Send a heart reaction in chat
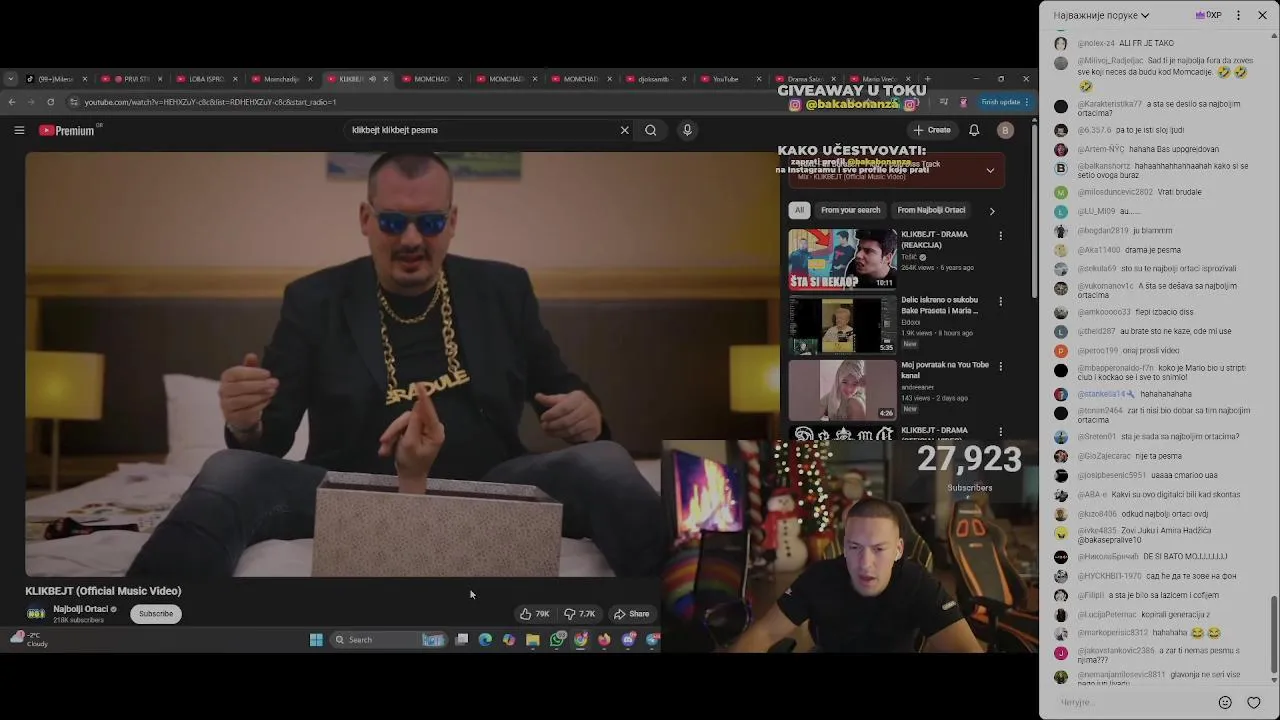1280x720 pixels. coord(1254,702)
